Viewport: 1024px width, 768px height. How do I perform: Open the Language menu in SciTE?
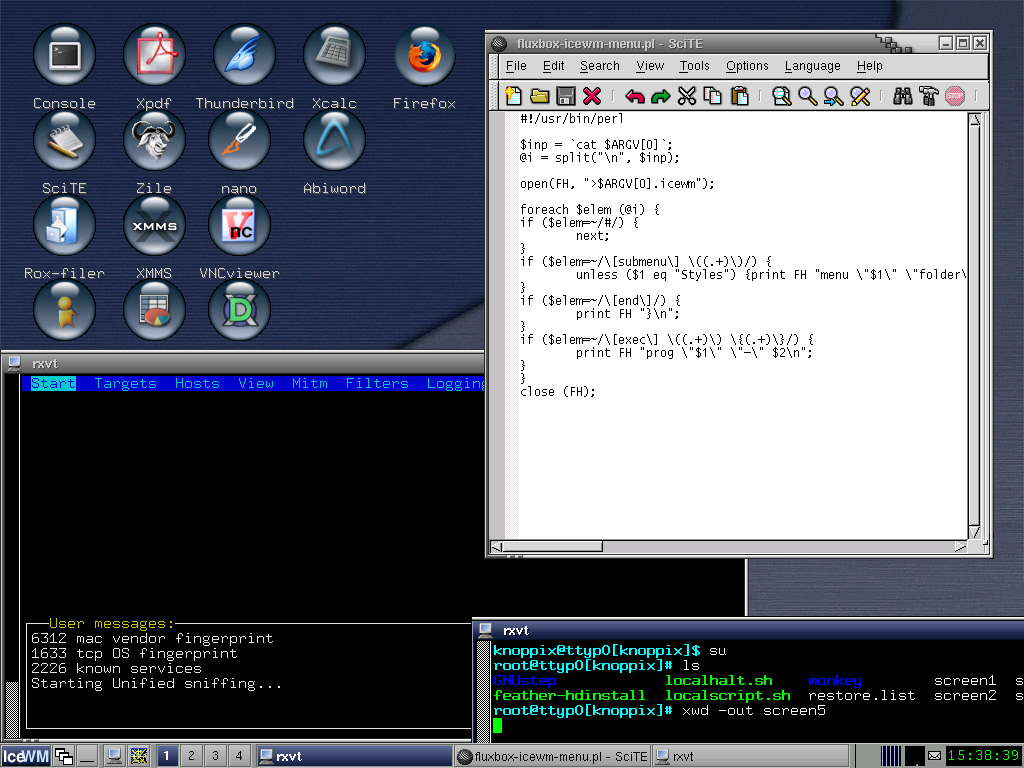click(x=812, y=66)
